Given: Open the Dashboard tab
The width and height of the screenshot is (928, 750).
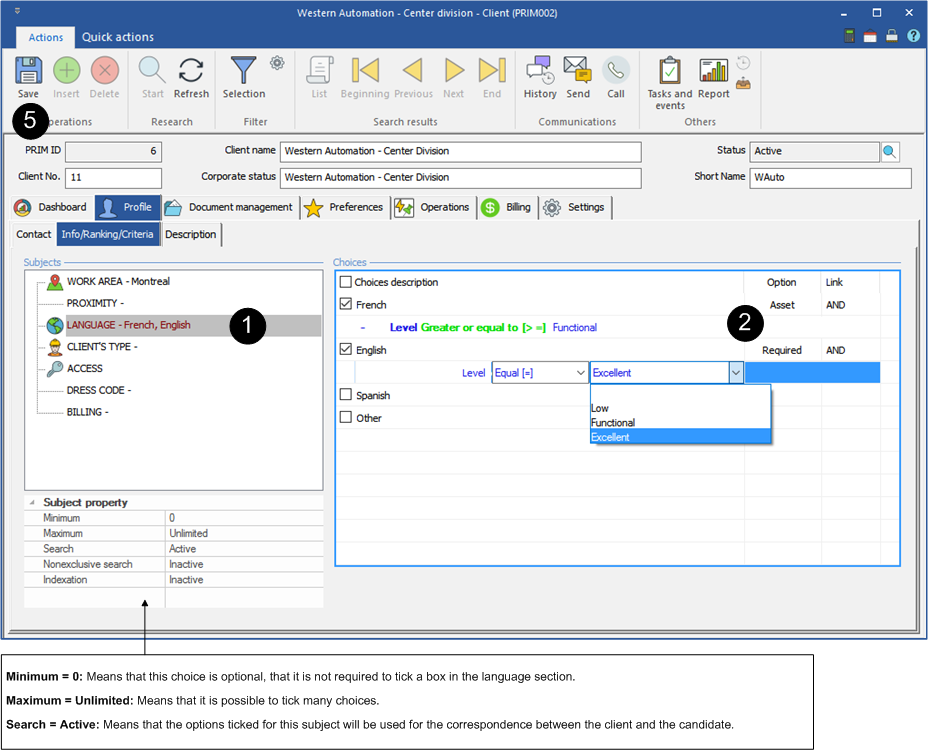Looking at the screenshot, I should [x=50, y=207].
